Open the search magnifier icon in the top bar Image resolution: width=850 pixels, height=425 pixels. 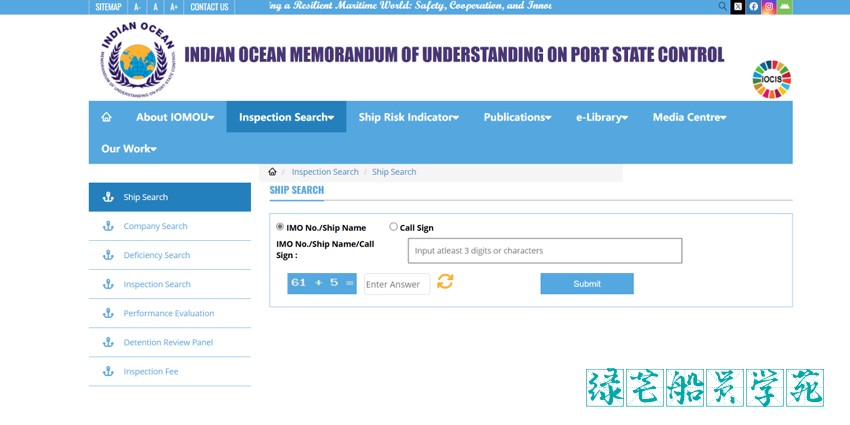(x=722, y=7)
